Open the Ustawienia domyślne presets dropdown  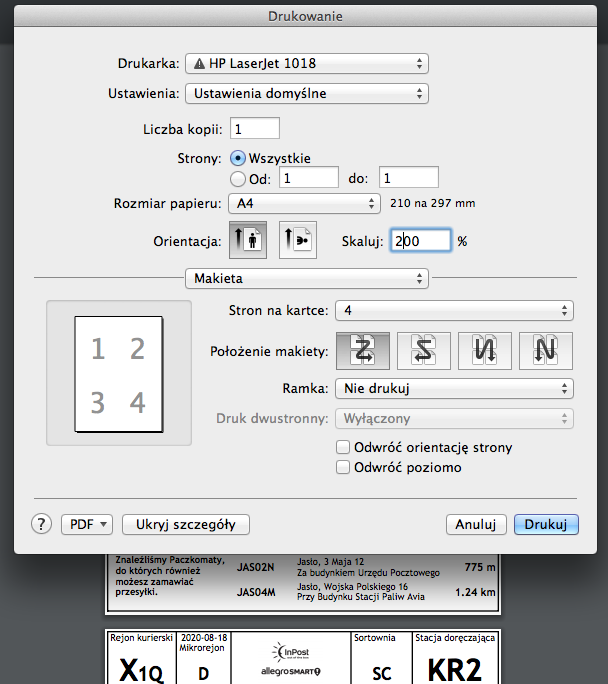[x=306, y=94]
